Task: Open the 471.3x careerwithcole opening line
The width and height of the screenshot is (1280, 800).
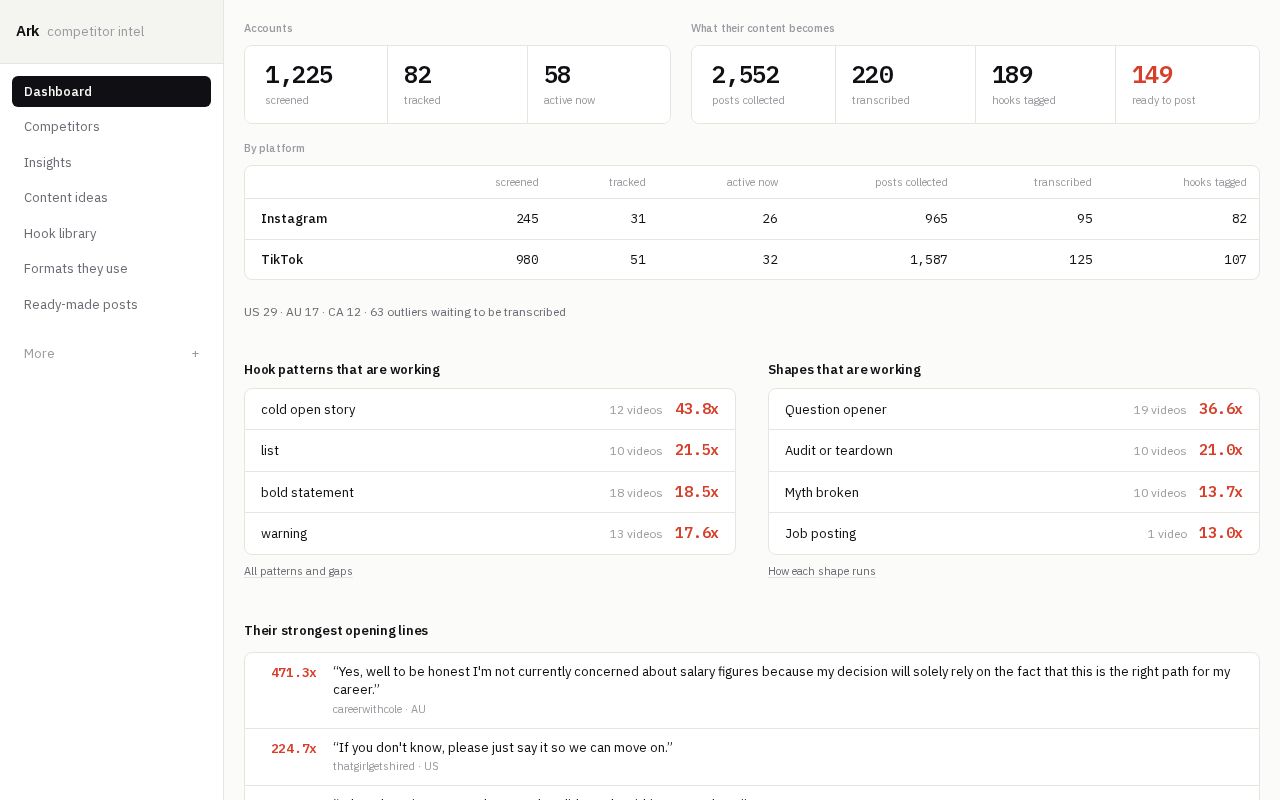Action: point(752,691)
